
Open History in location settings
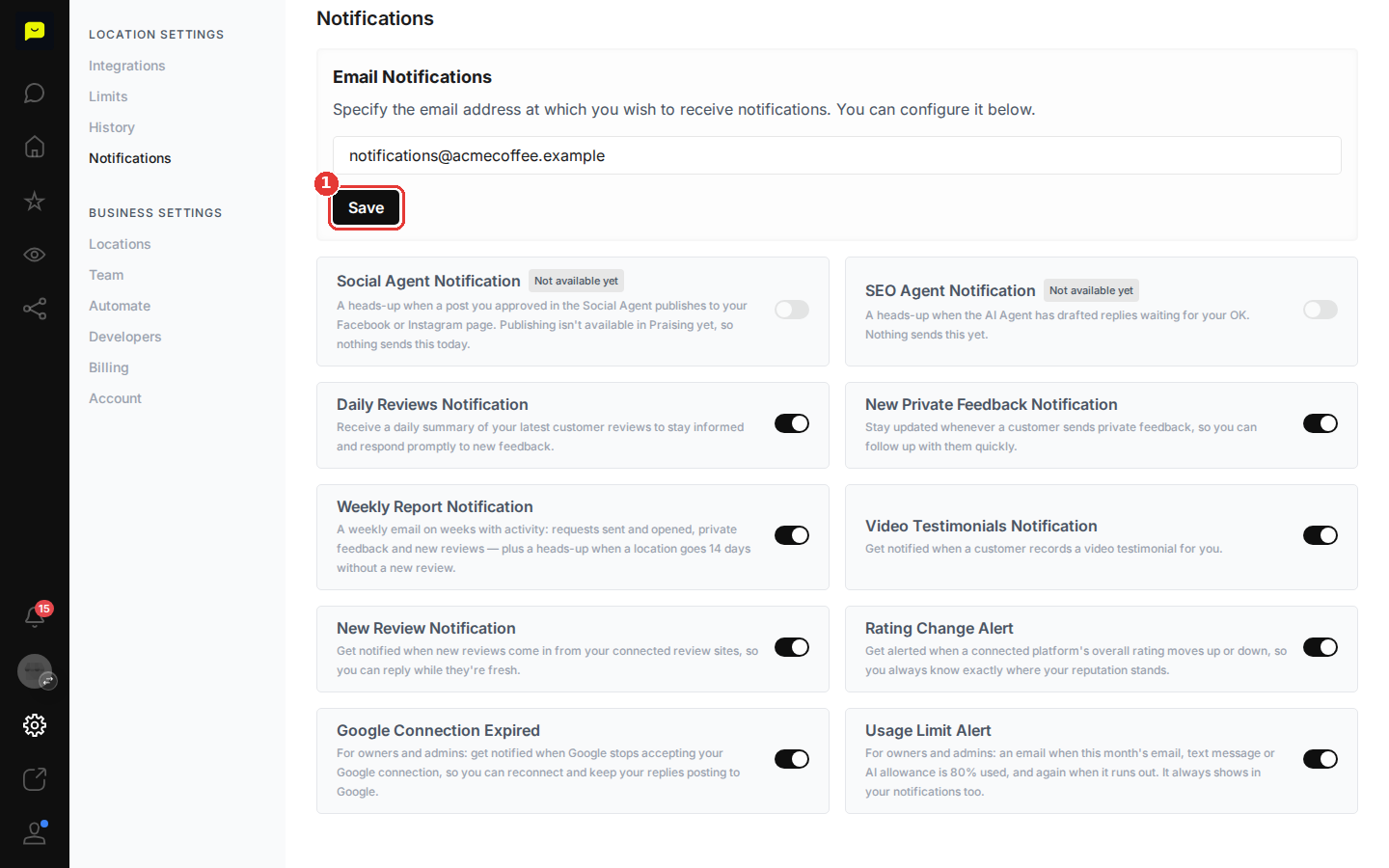[112, 127]
